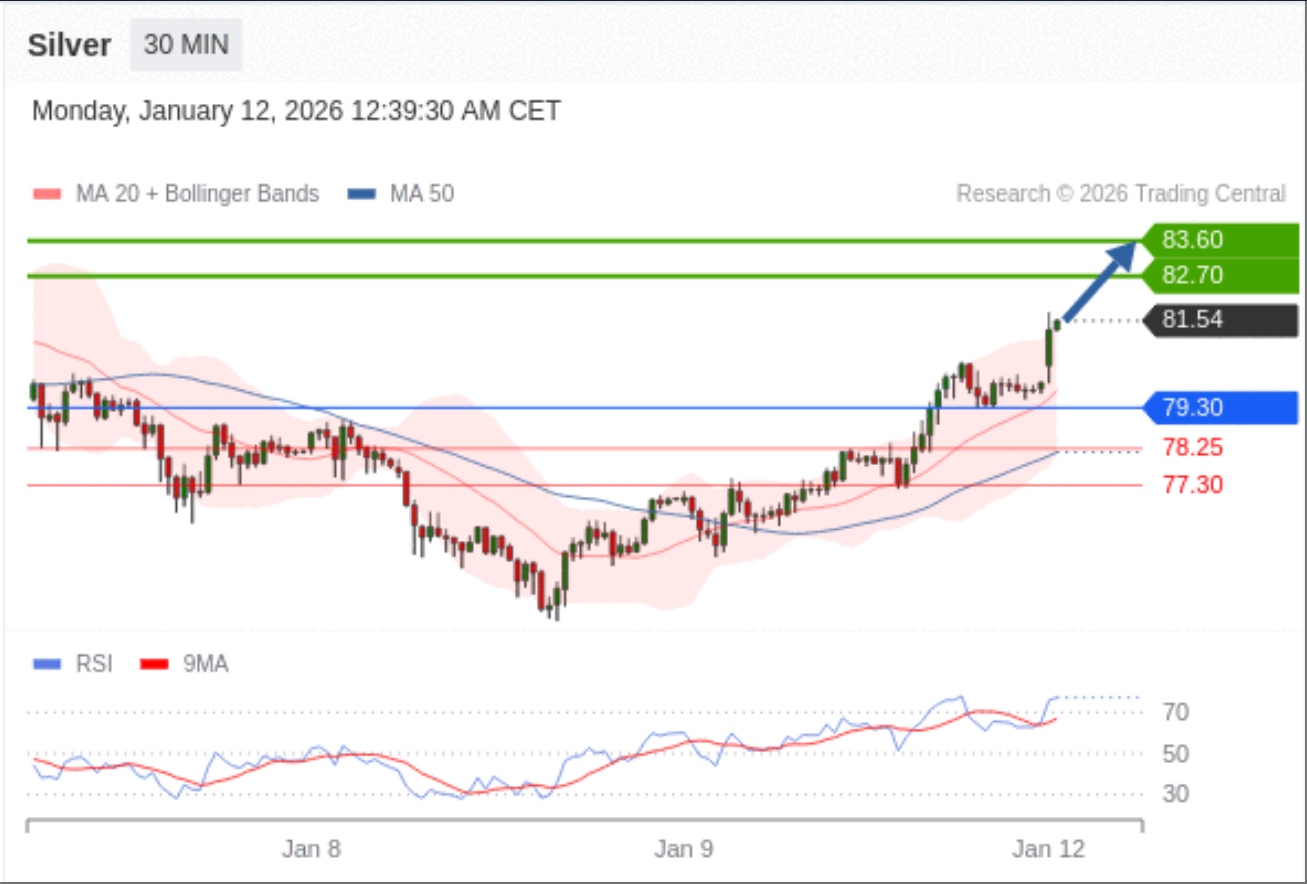Click the pink MA 20 legend swatch
Screen dimensions: 1307x884
tap(47, 194)
